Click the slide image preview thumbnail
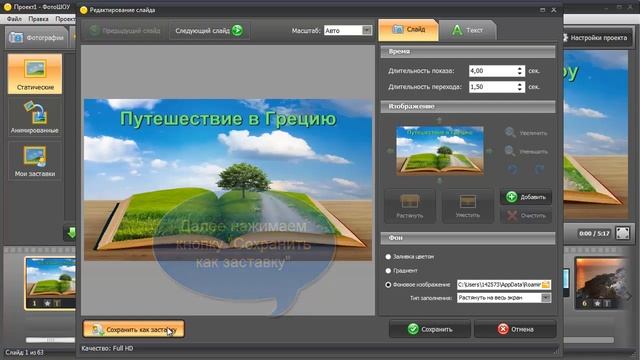 [440, 151]
